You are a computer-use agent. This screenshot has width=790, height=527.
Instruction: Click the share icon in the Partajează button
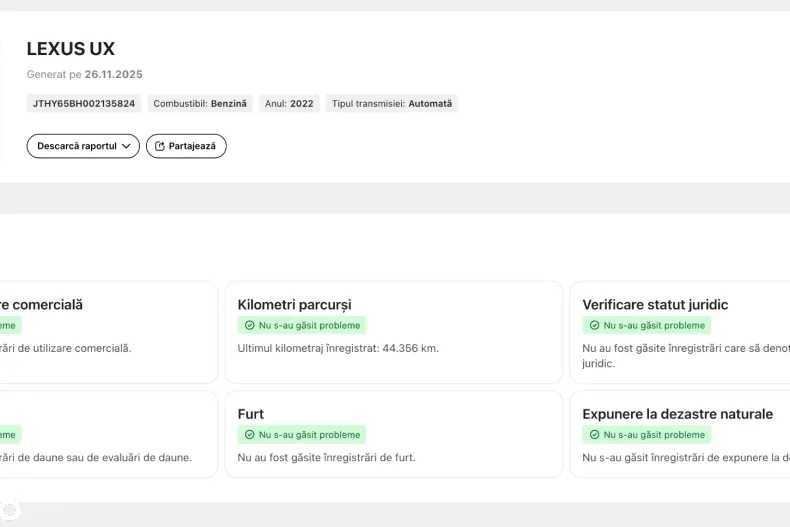click(159, 146)
